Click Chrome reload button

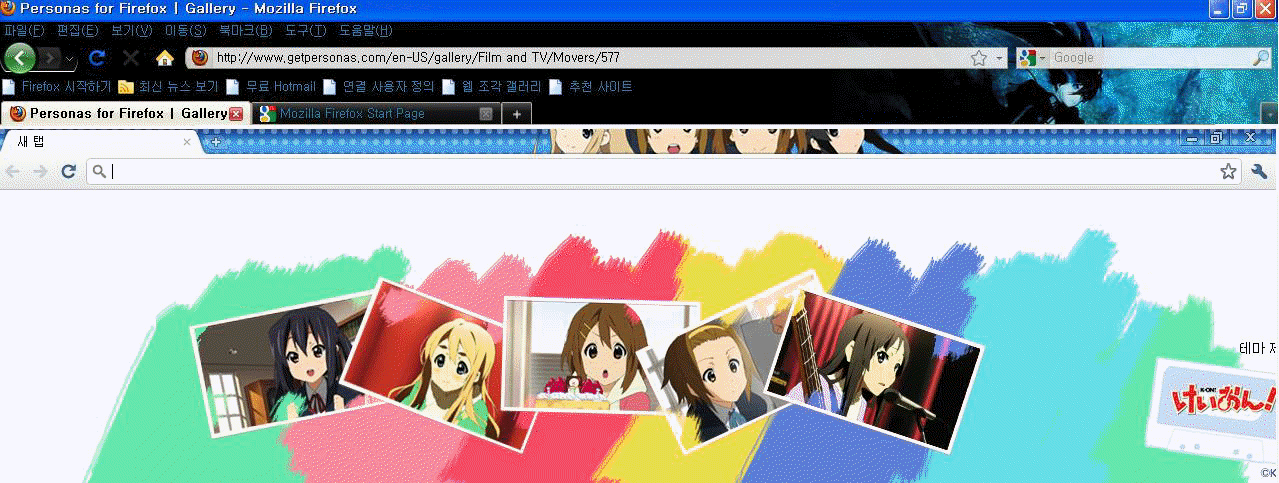69,172
